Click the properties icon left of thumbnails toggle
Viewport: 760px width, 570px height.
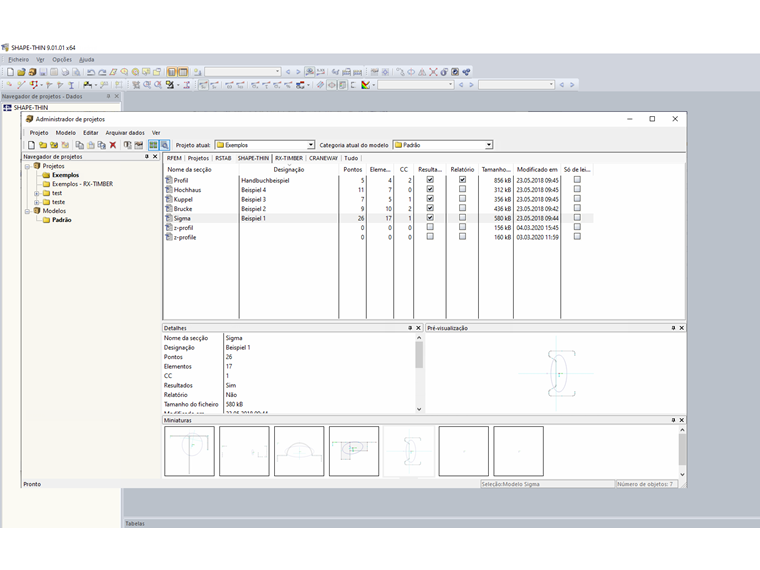139,145
